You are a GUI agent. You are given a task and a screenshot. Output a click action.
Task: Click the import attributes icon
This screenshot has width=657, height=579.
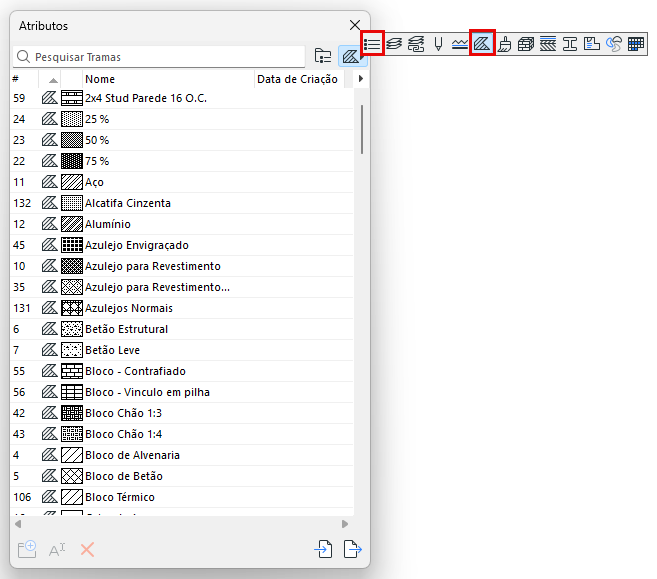coord(323,549)
